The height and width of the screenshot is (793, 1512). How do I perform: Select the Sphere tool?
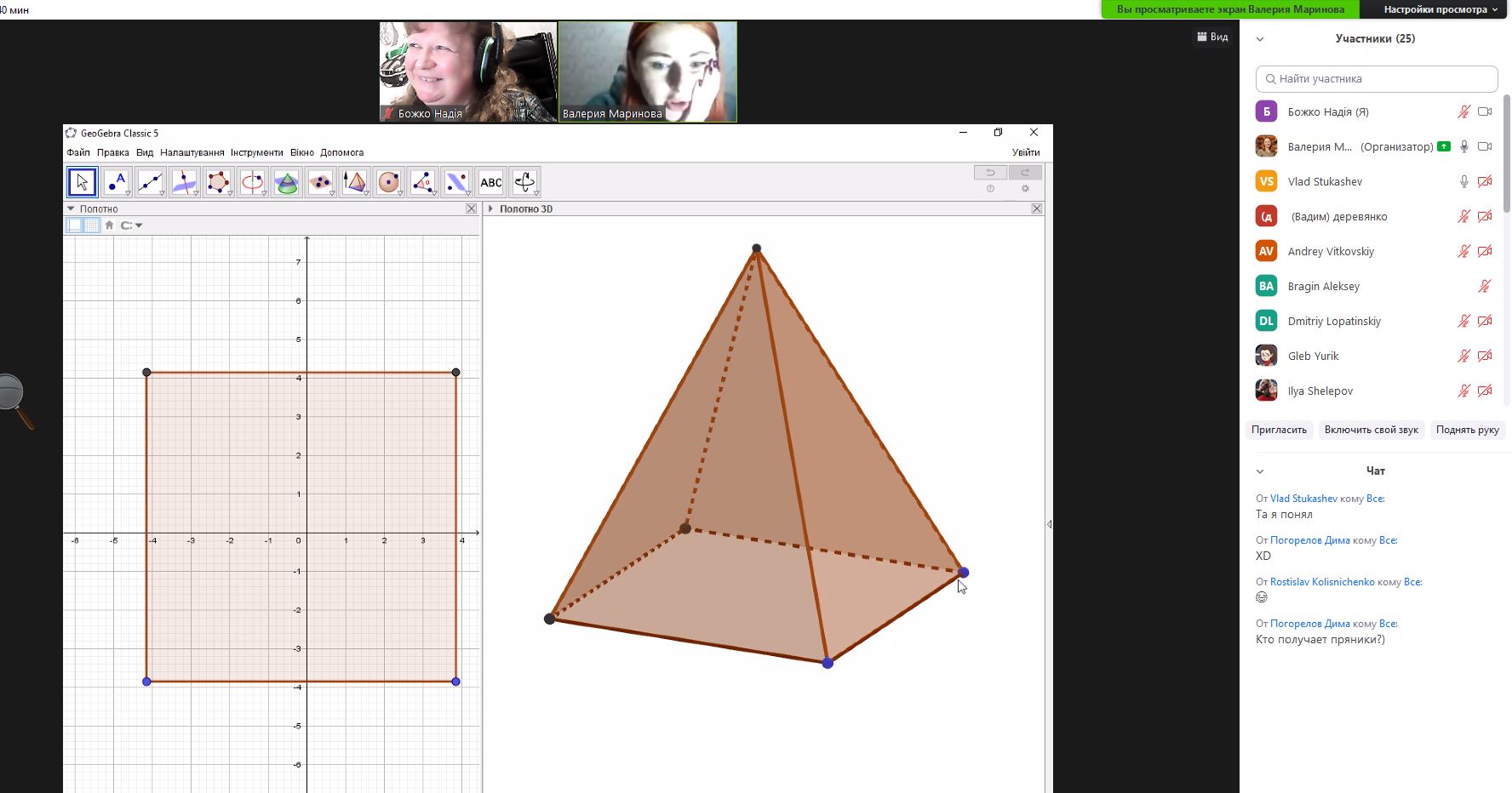[389, 182]
